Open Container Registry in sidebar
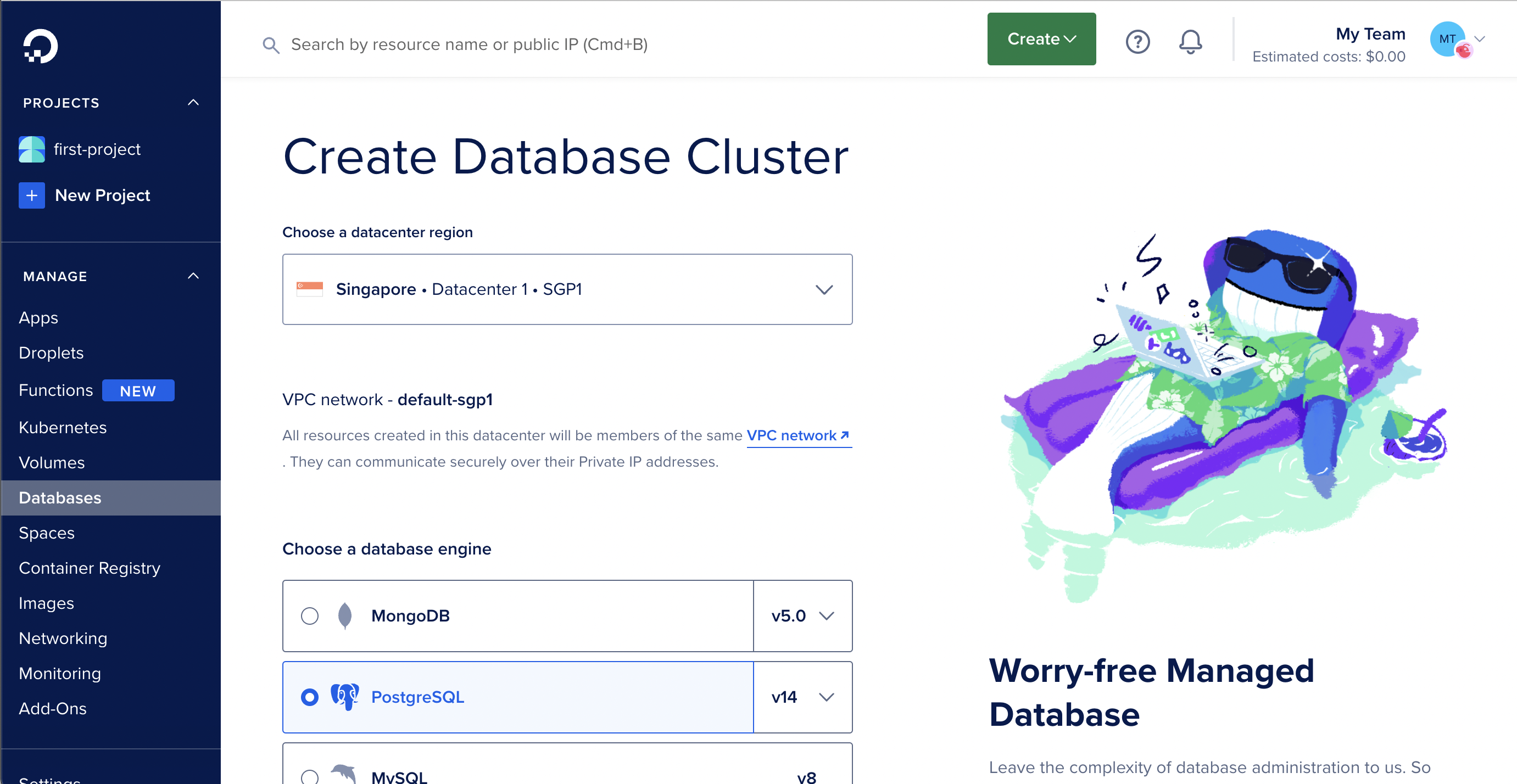Image resolution: width=1517 pixels, height=784 pixels. click(90, 568)
